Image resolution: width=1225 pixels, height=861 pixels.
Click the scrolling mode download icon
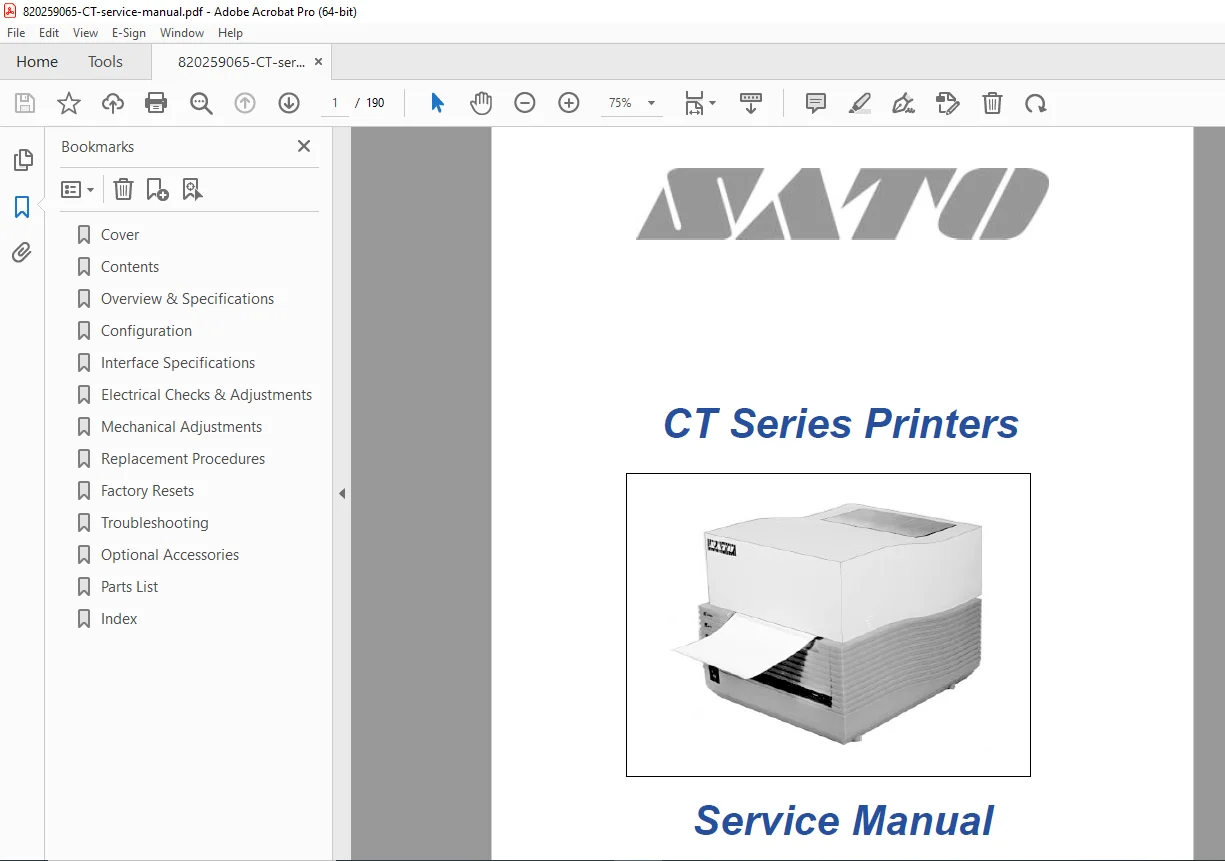pos(751,103)
